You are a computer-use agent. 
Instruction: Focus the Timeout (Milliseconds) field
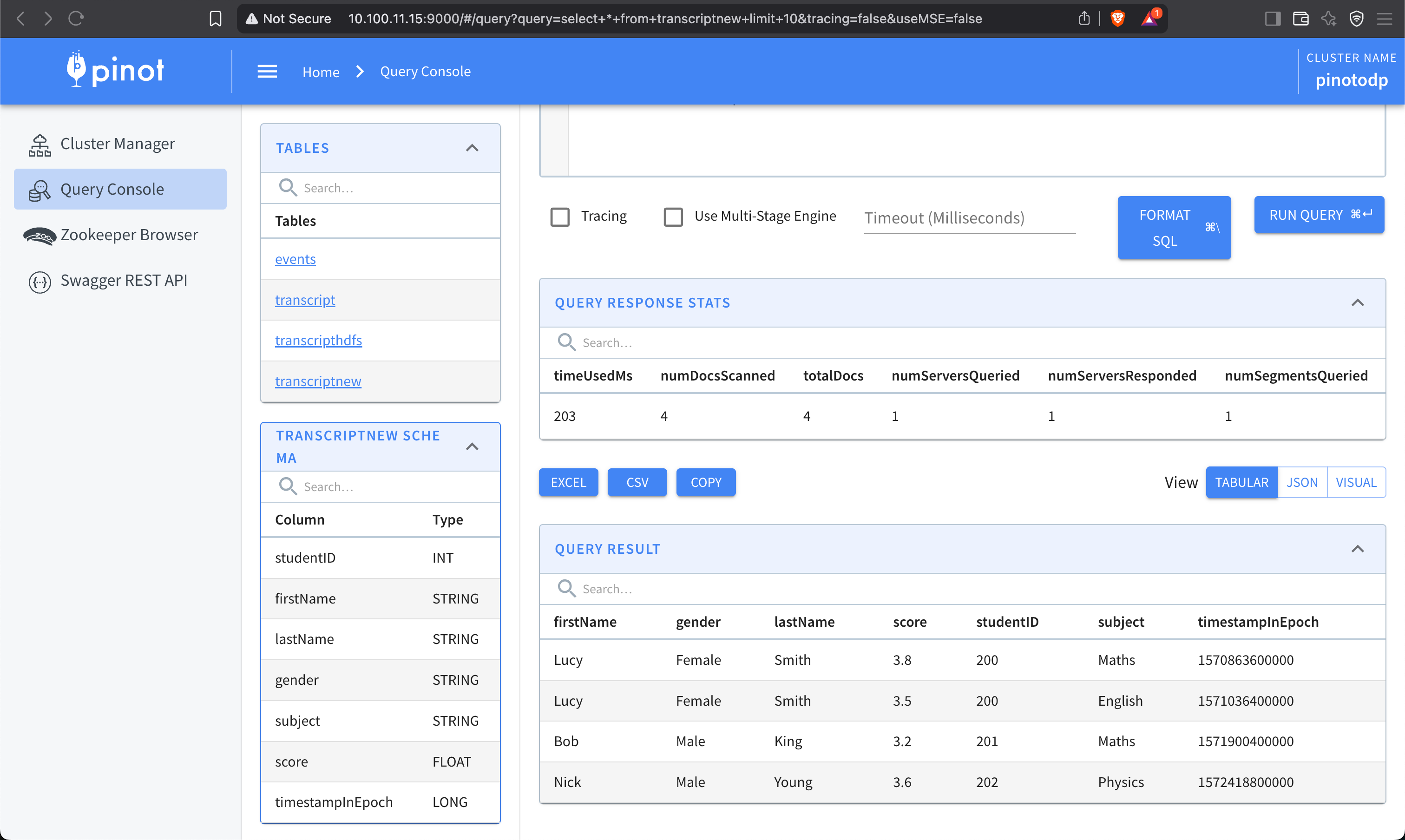(969, 218)
